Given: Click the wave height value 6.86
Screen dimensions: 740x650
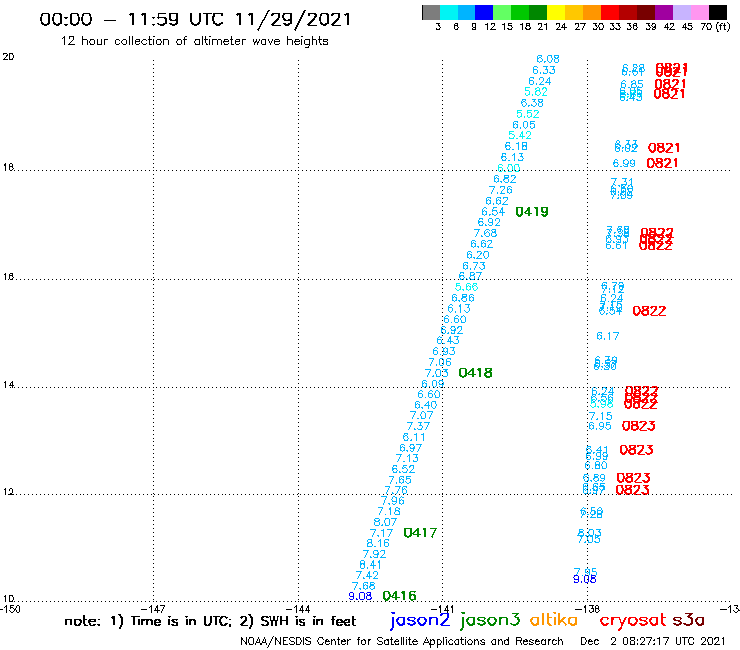Looking at the screenshot, I should click(x=463, y=298).
